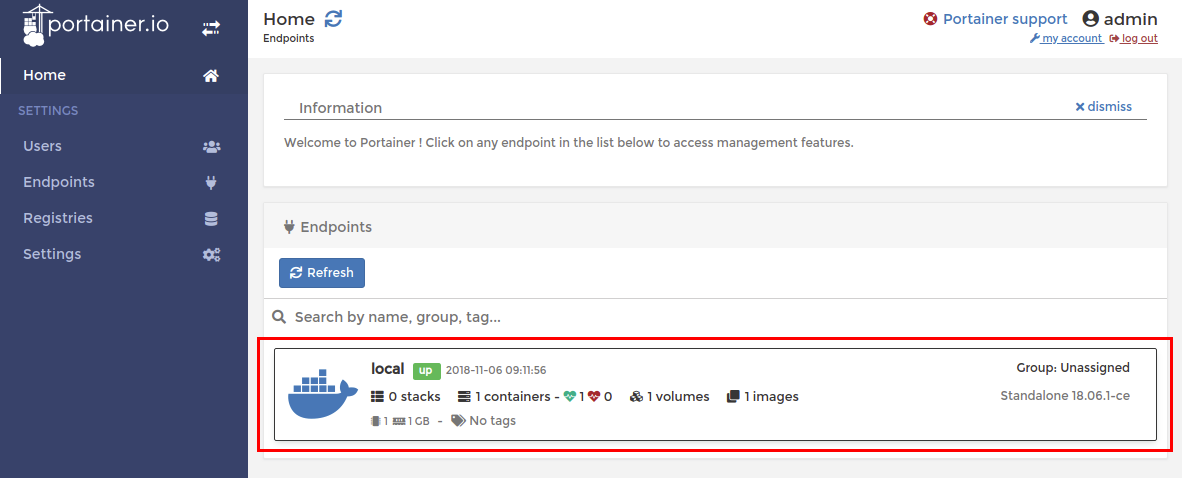Click the Settings gears icon
1182x478 pixels.
coord(211,255)
